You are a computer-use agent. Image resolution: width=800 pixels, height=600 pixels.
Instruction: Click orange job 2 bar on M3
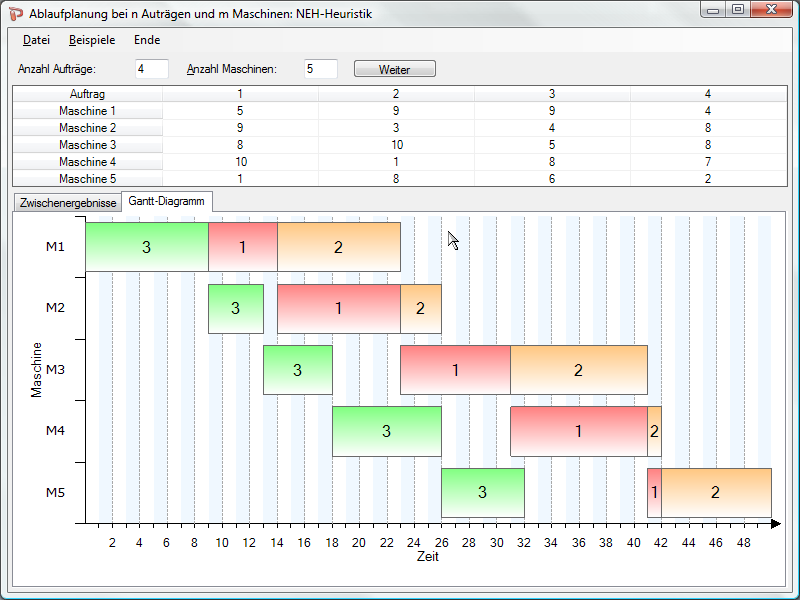click(x=578, y=370)
